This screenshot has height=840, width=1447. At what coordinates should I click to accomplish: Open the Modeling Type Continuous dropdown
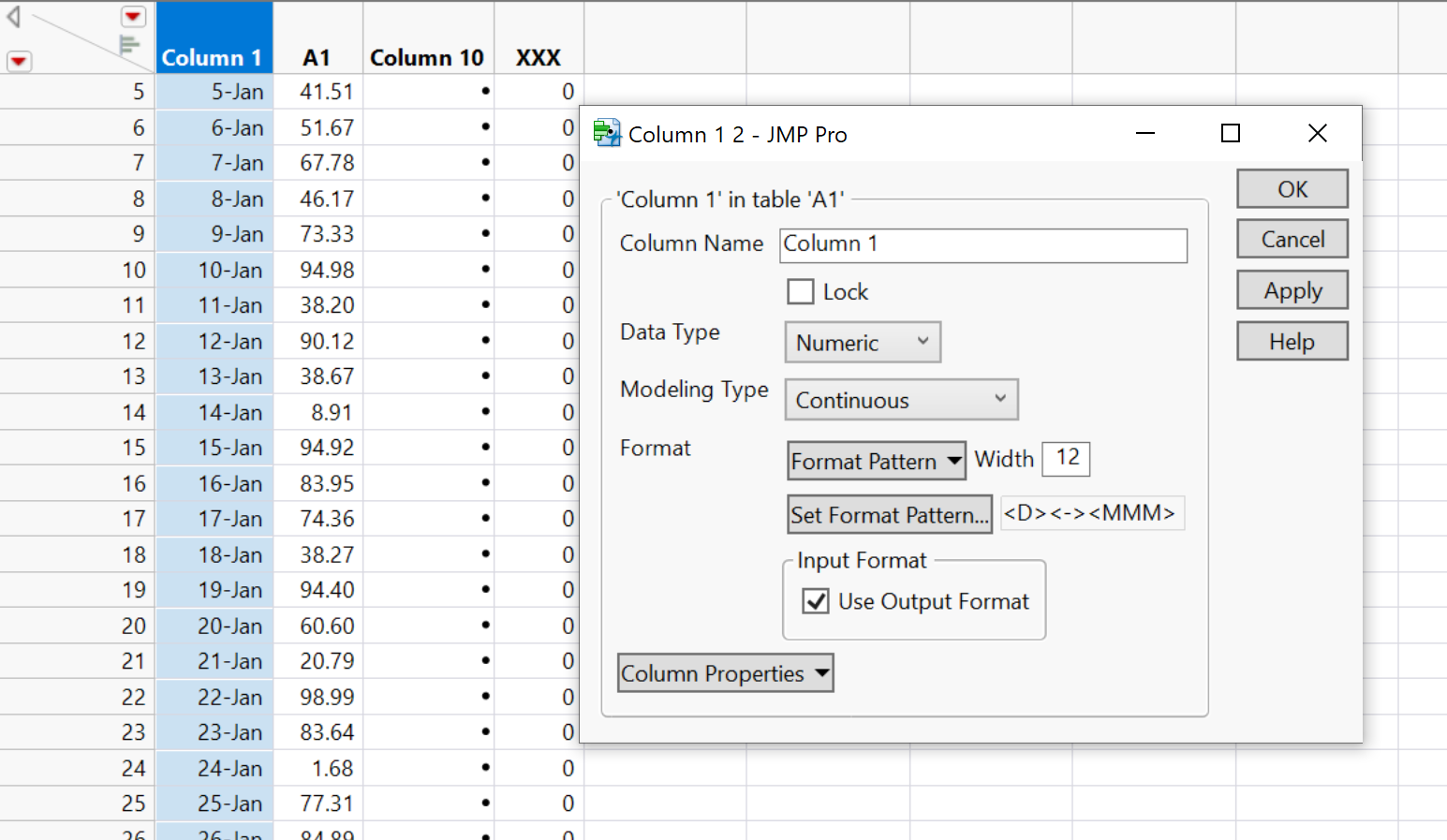pyautogui.click(x=901, y=400)
